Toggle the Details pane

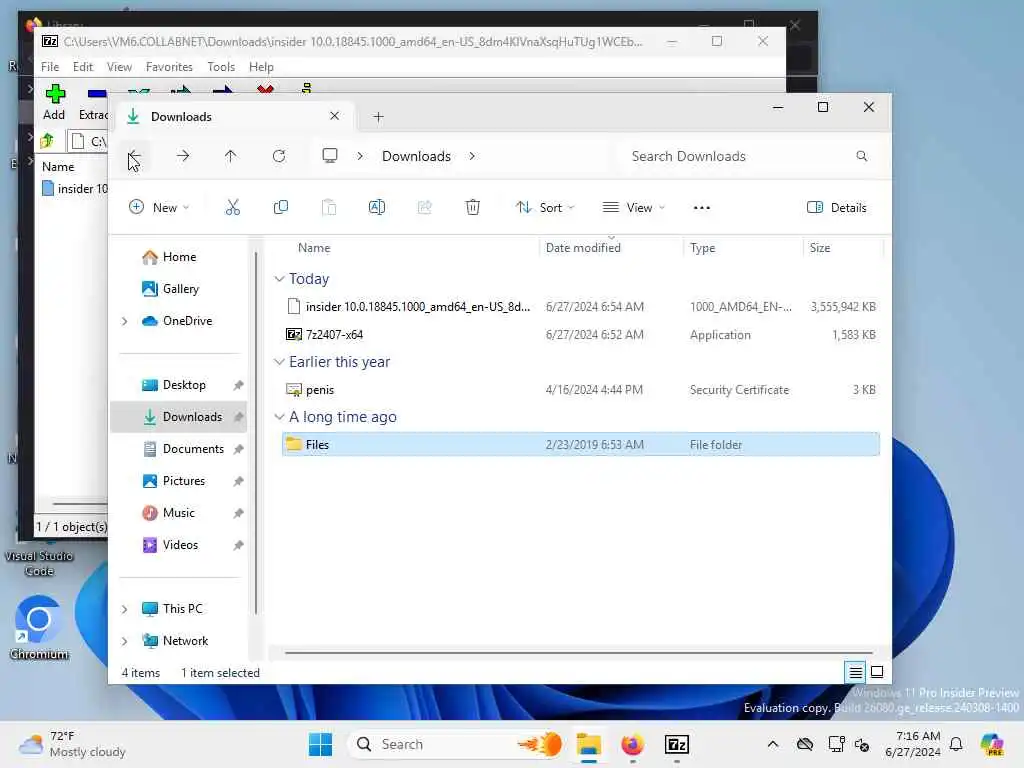pos(837,208)
